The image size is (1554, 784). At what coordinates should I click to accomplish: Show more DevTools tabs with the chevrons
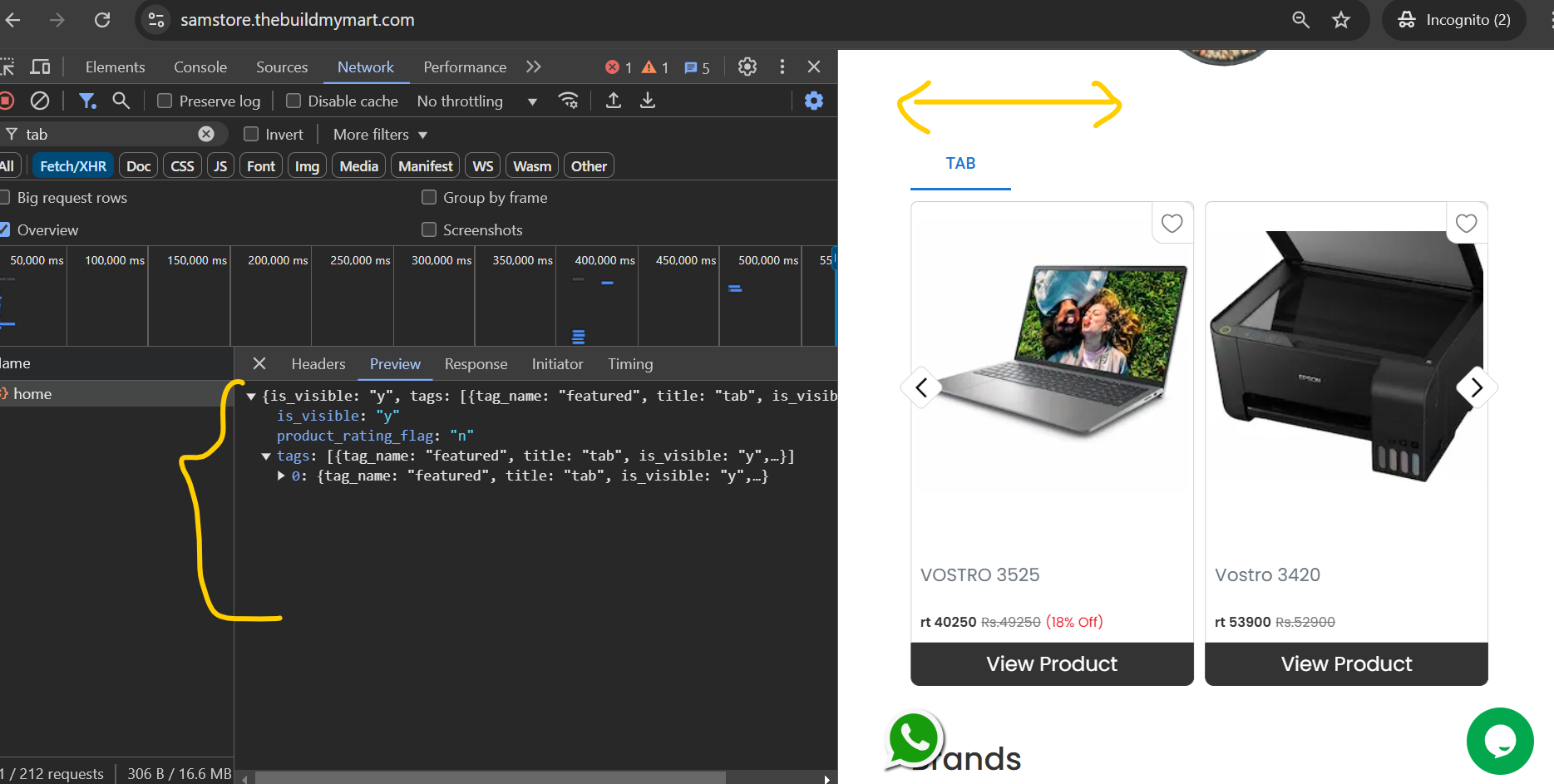point(534,67)
